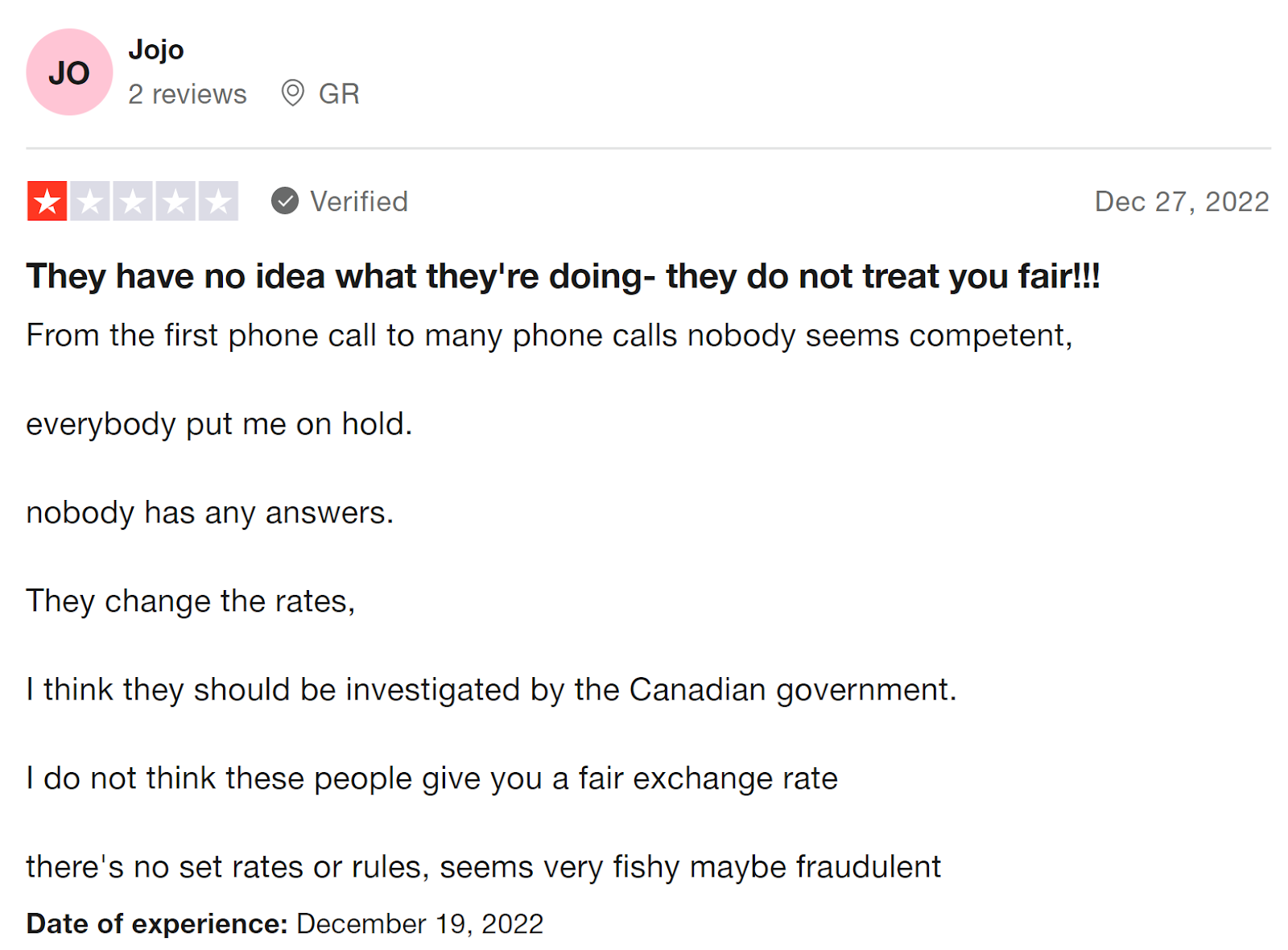Click the fifth gray star
The height and width of the screenshot is (950, 1288).
218,201
